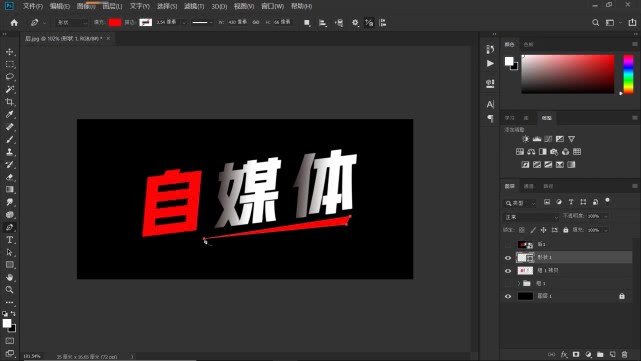The height and width of the screenshot is (361, 641).
Task: Select the History Brush tool
Action: coord(10,165)
